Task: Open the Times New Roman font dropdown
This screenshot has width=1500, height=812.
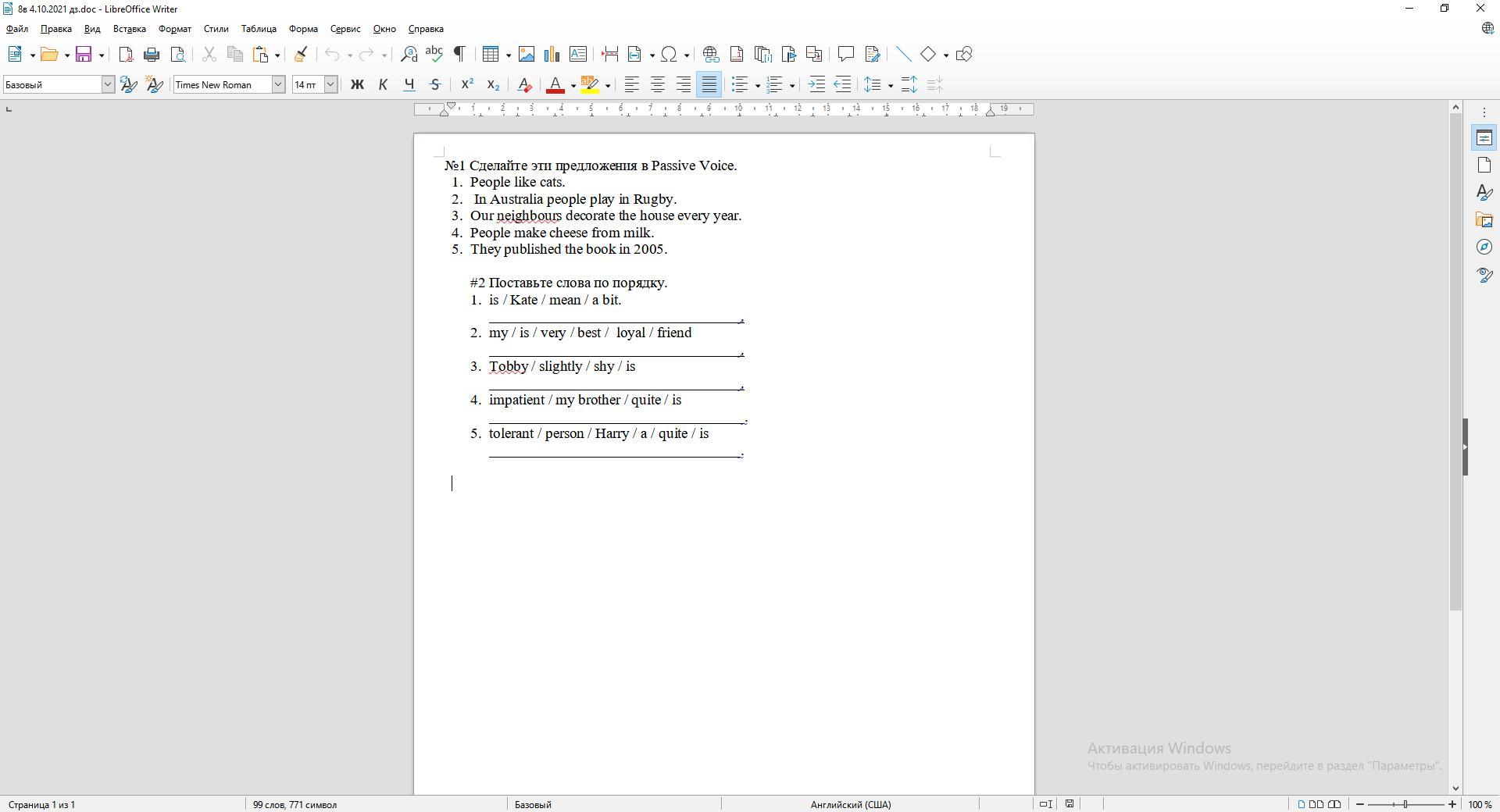Action: [277, 84]
